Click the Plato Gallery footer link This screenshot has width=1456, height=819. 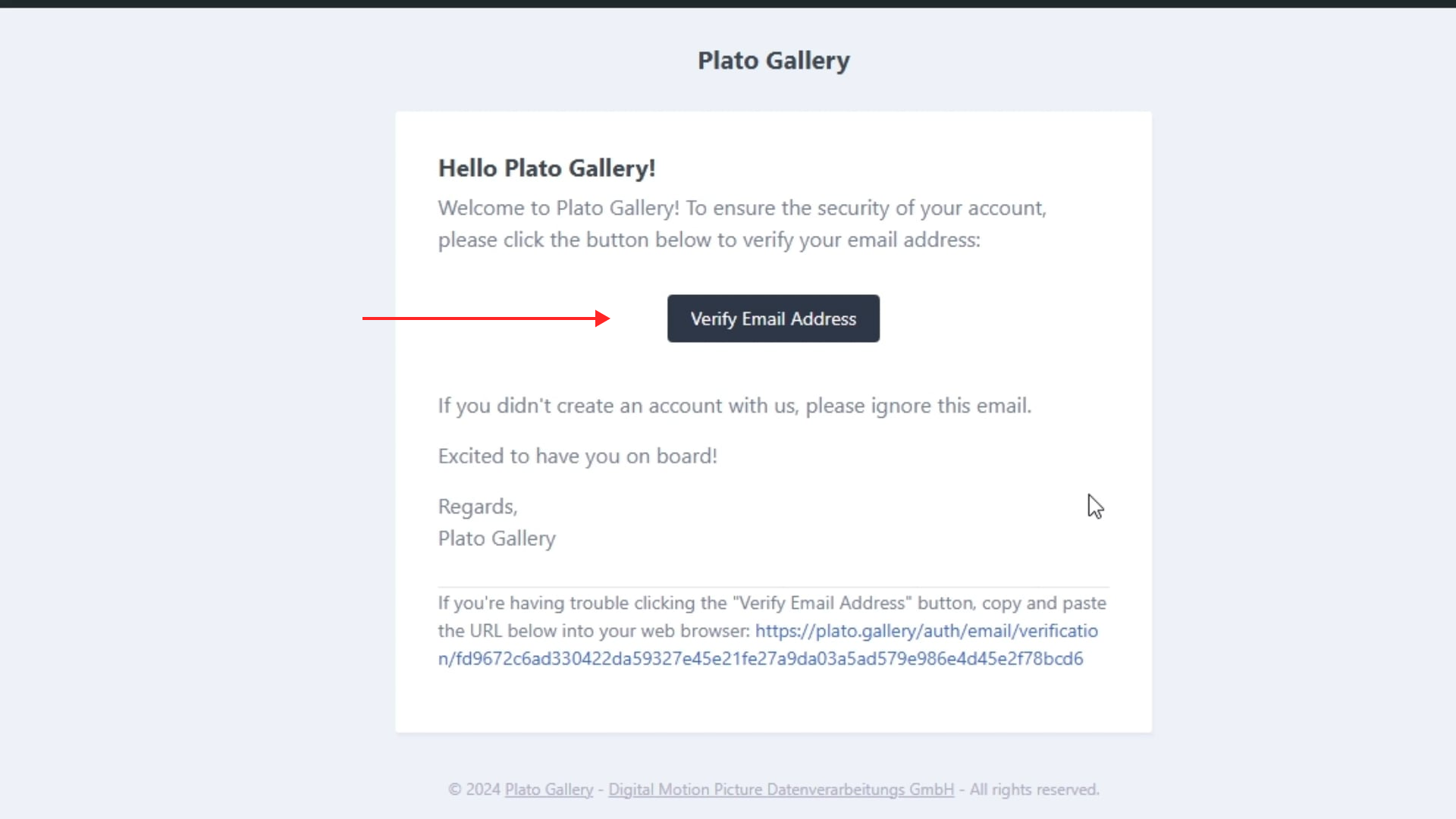click(549, 789)
